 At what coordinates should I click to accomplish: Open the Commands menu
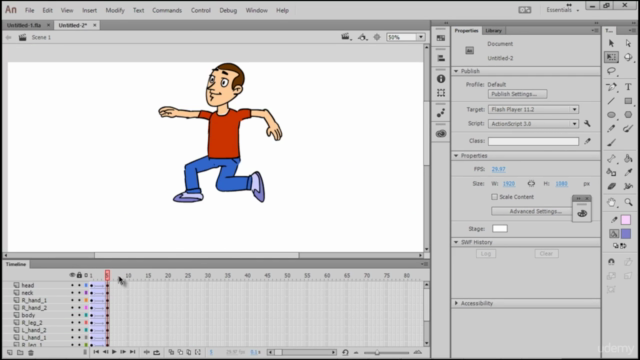[167, 10]
